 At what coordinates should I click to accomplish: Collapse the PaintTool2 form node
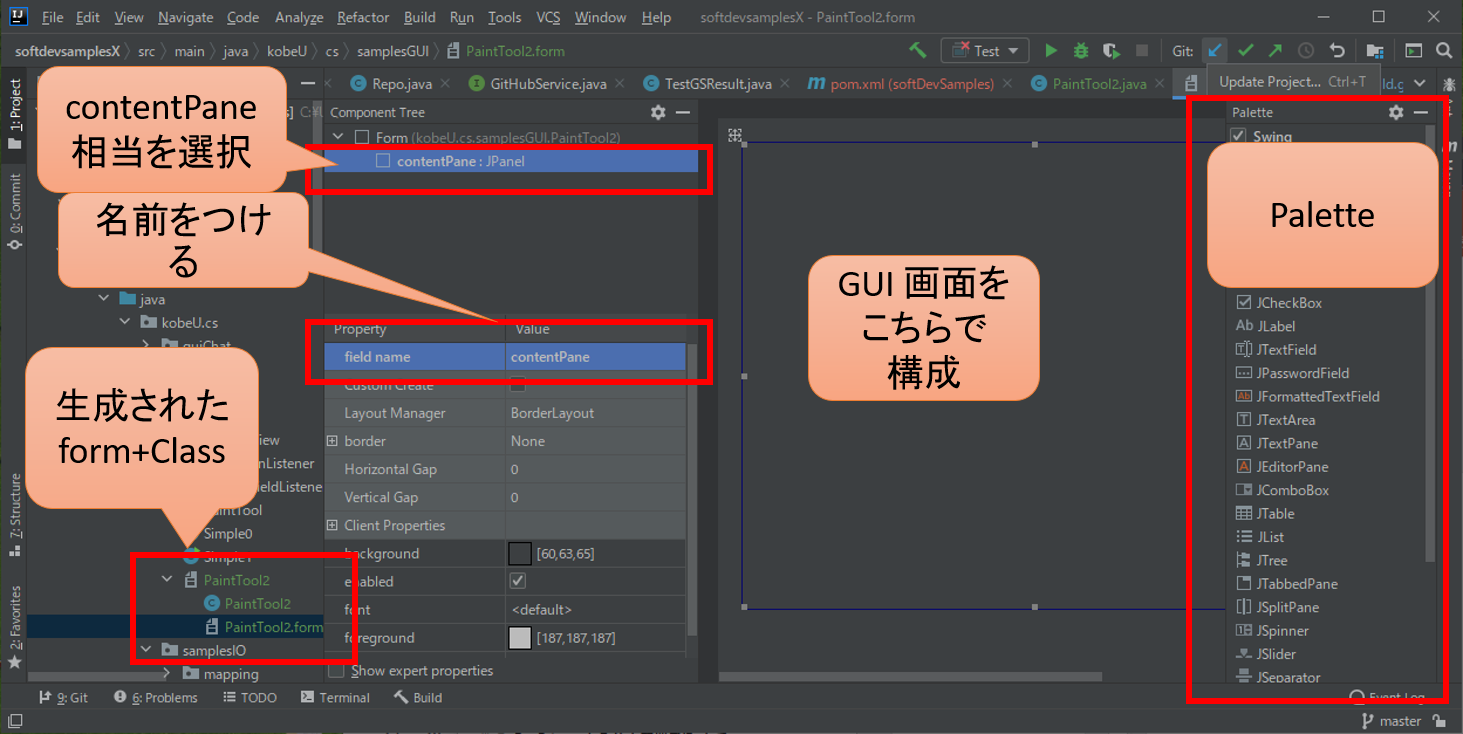167,580
